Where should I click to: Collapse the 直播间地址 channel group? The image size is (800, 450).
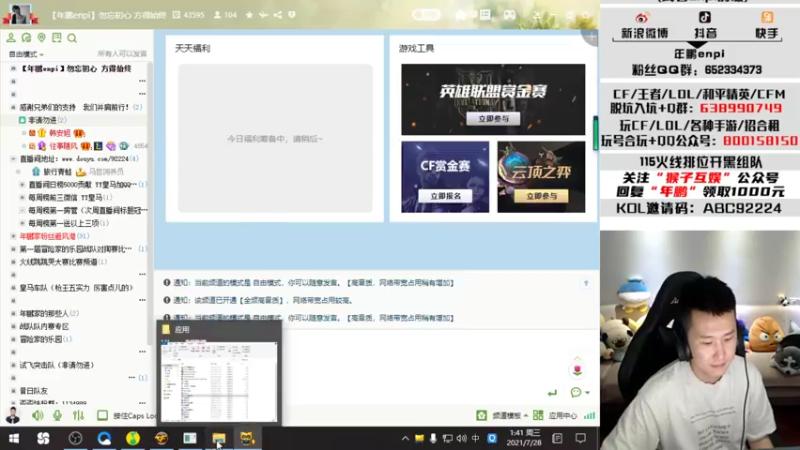click(13, 159)
